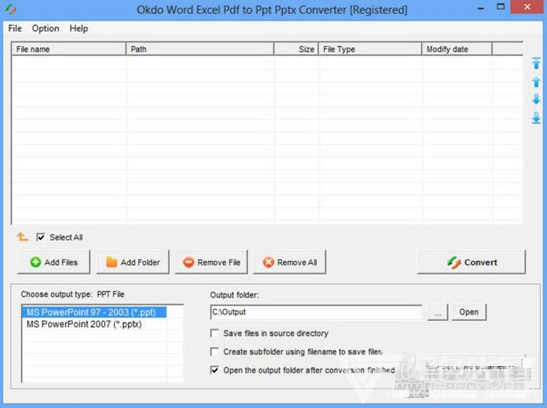Enable Create subfolder using filename option
The height and width of the screenshot is (408, 547).
click(x=215, y=352)
